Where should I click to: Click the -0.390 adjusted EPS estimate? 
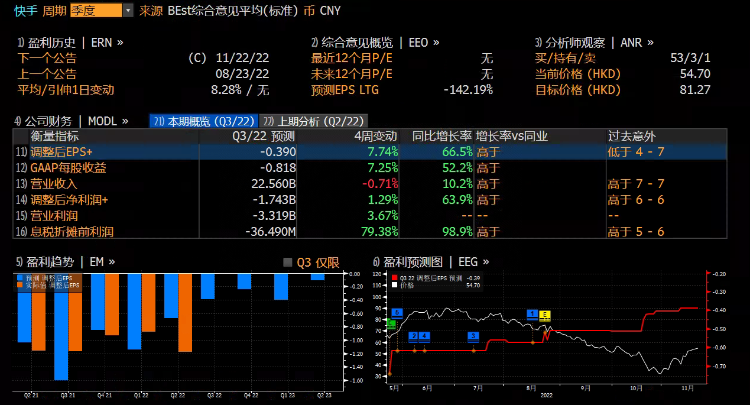point(278,152)
